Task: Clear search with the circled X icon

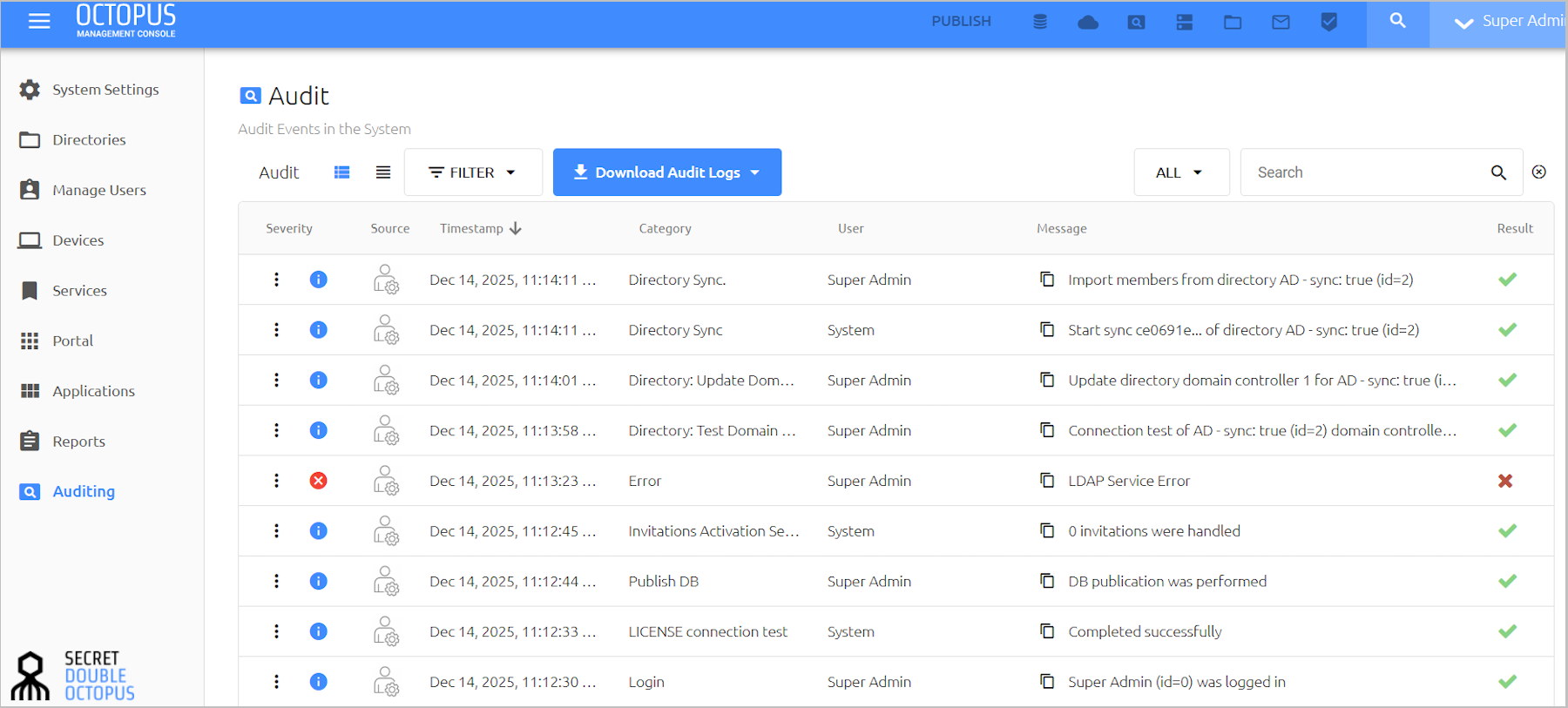Action: tap(1539, 172)
